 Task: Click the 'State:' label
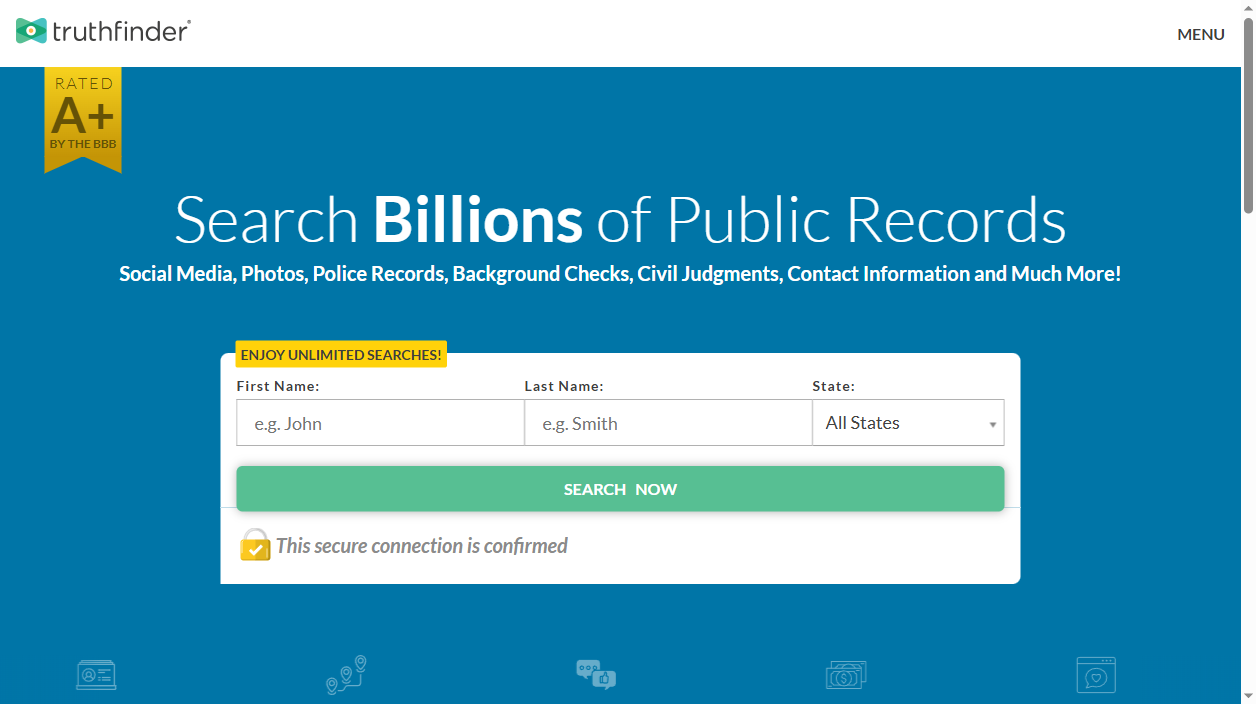(834, 386)
